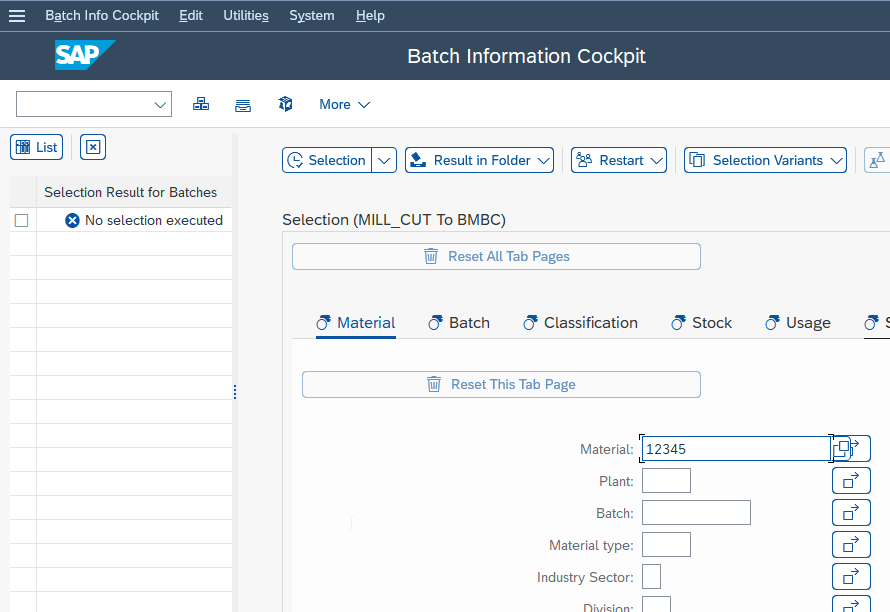
Task: Click the Material type input field
Action: [666, 545]
